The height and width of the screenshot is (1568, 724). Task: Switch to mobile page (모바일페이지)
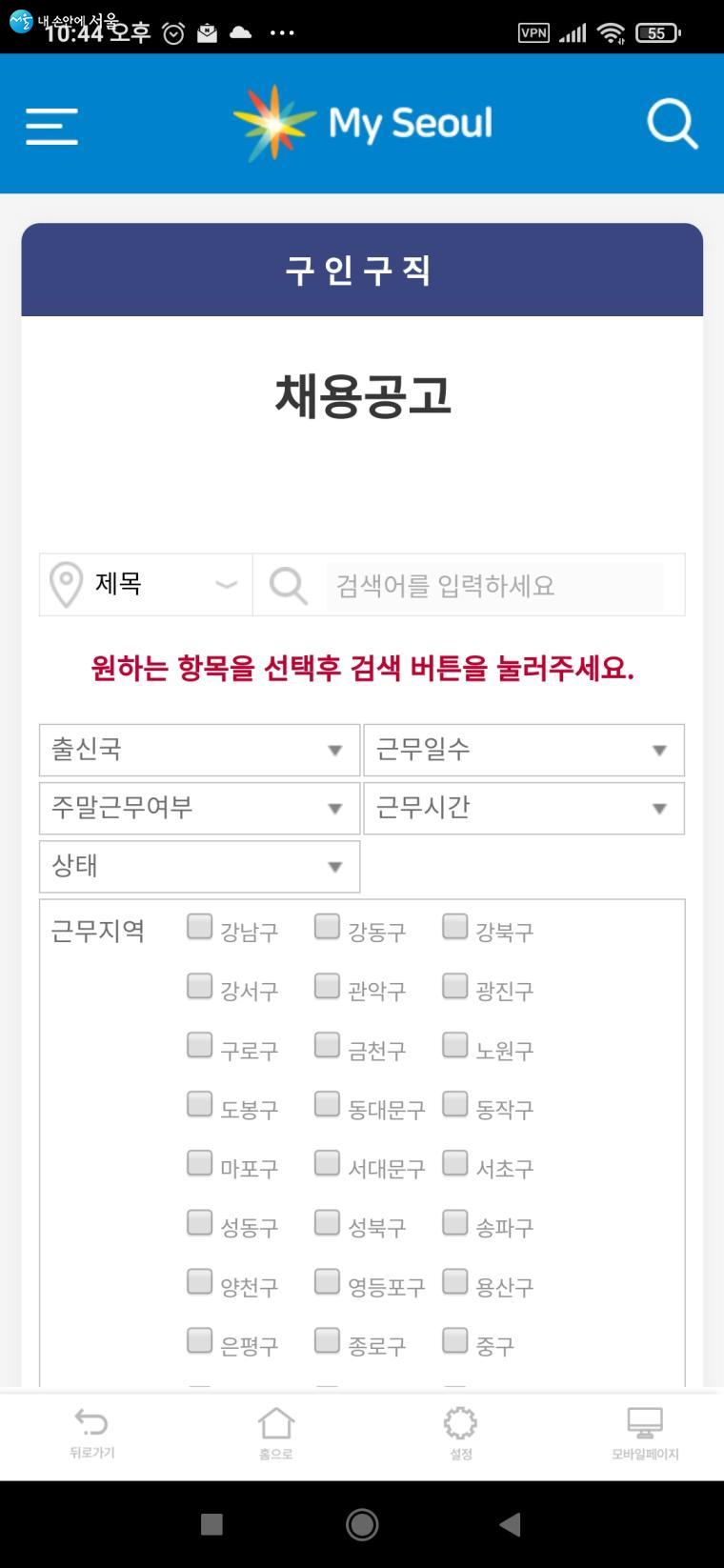pyautogui.click(x=644, y=1432)
